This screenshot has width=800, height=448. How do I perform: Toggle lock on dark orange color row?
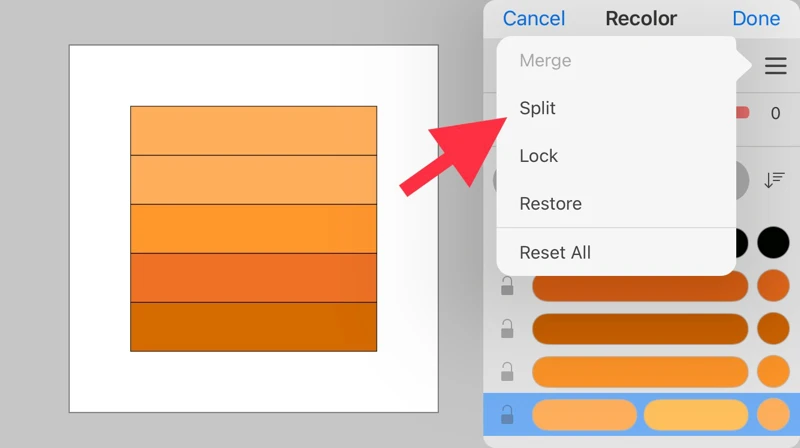(507, 286)
